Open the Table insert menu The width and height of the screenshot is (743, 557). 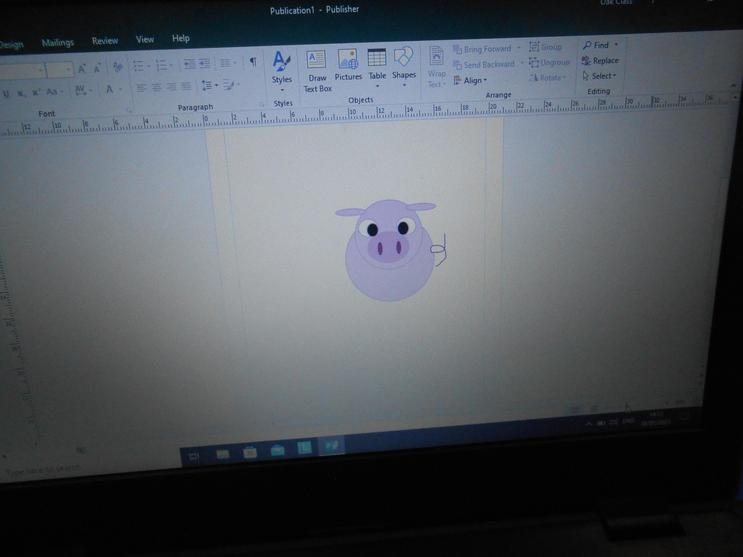coord(377,68)
